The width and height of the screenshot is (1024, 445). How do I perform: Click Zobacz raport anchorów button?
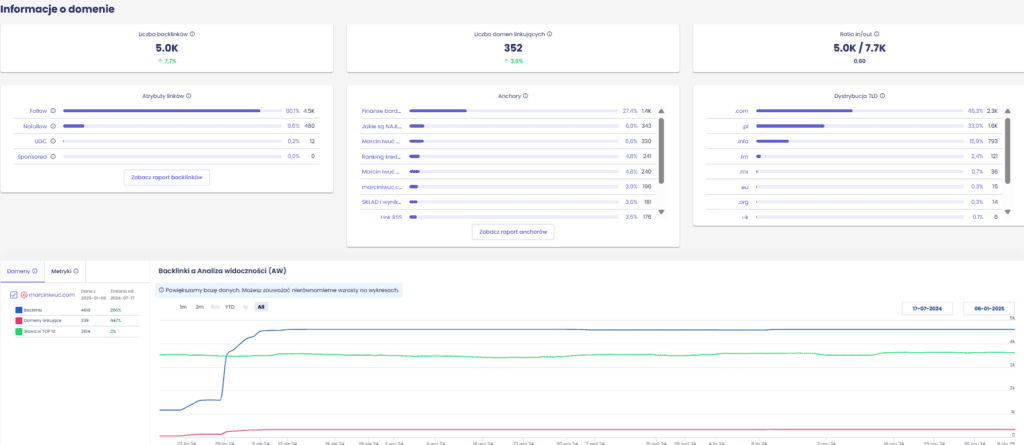click(x=513, y=231)
